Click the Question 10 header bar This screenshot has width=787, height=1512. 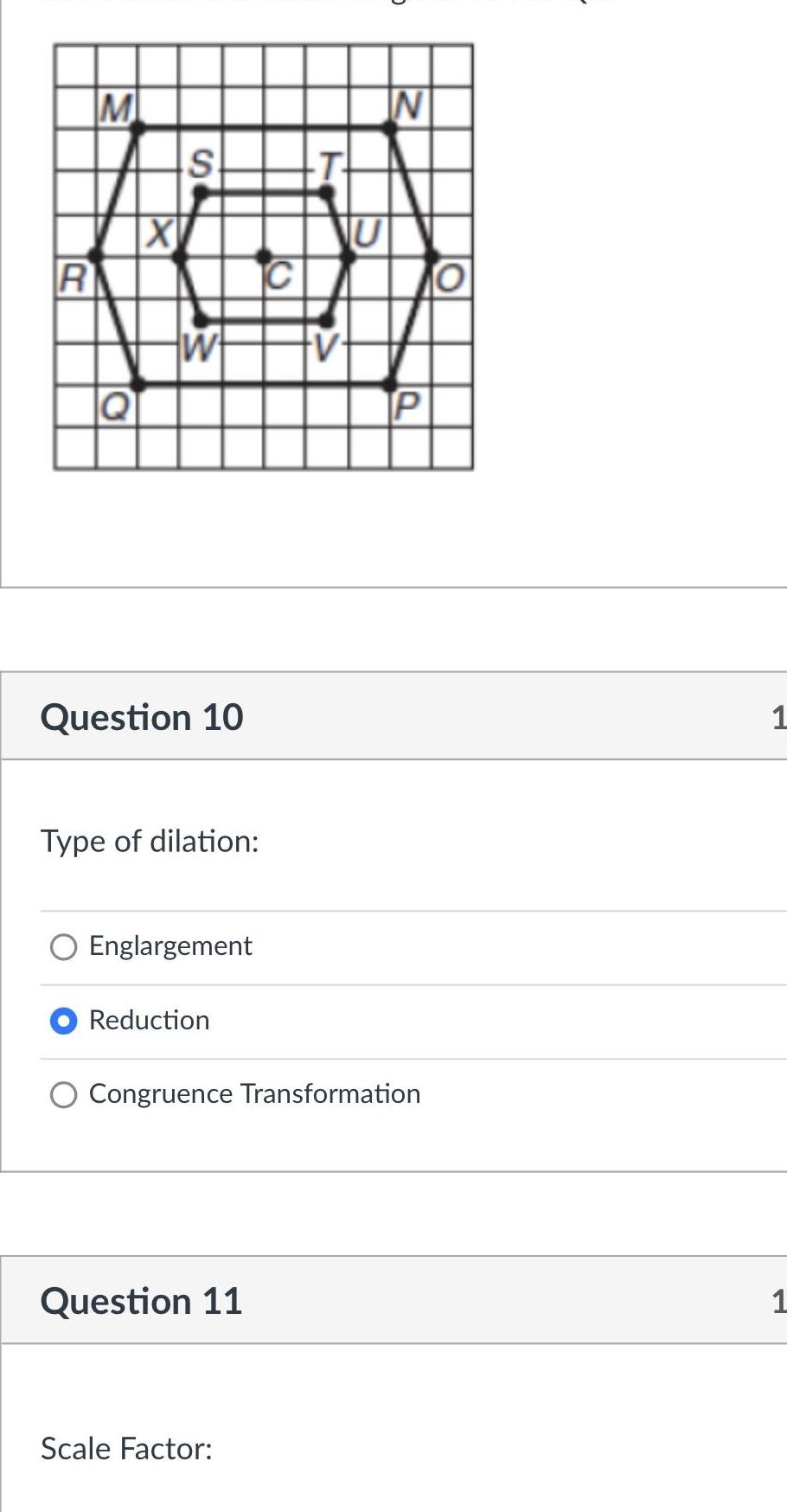coord(143,716)
